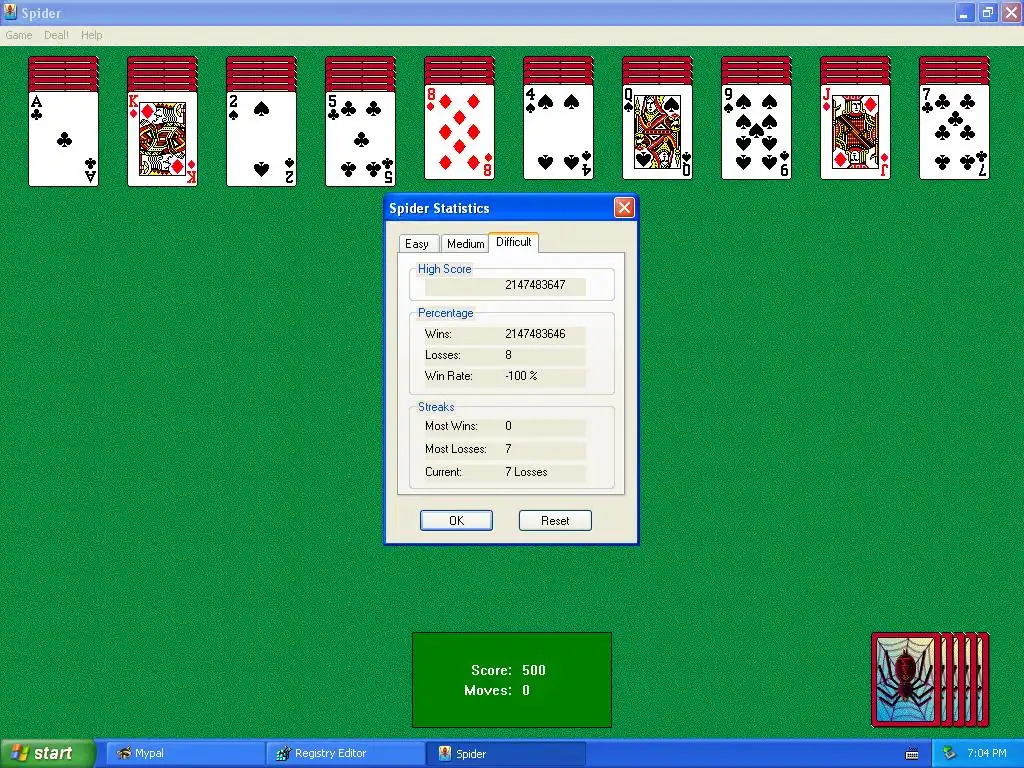Close the Spider main window

[x=1011, y=12]
